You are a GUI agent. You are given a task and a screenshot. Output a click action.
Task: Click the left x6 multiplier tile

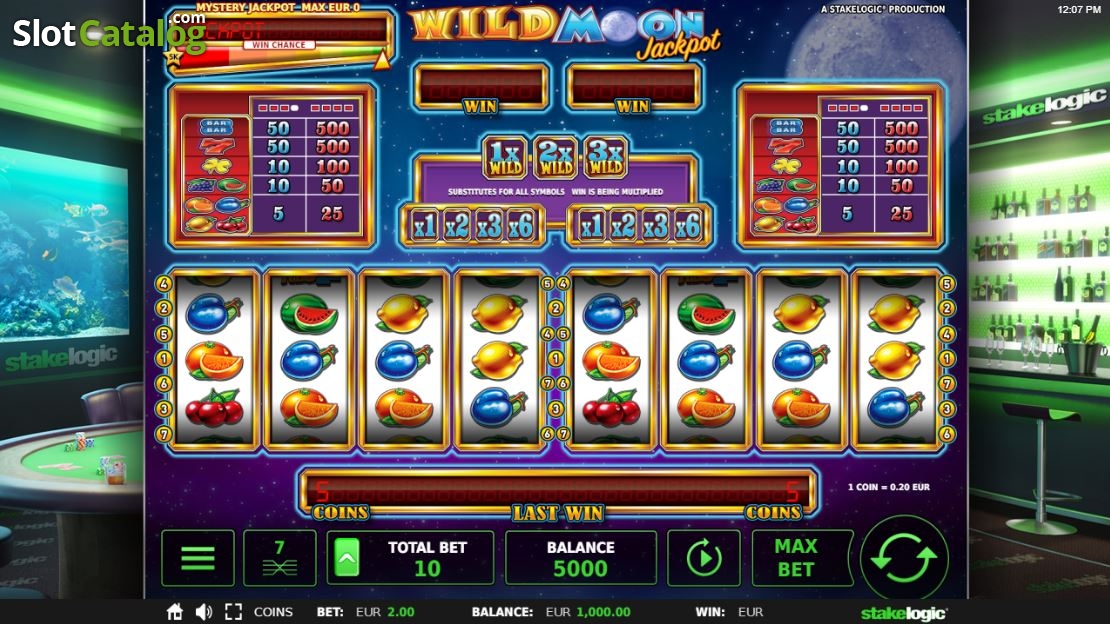tap(521, 227)
